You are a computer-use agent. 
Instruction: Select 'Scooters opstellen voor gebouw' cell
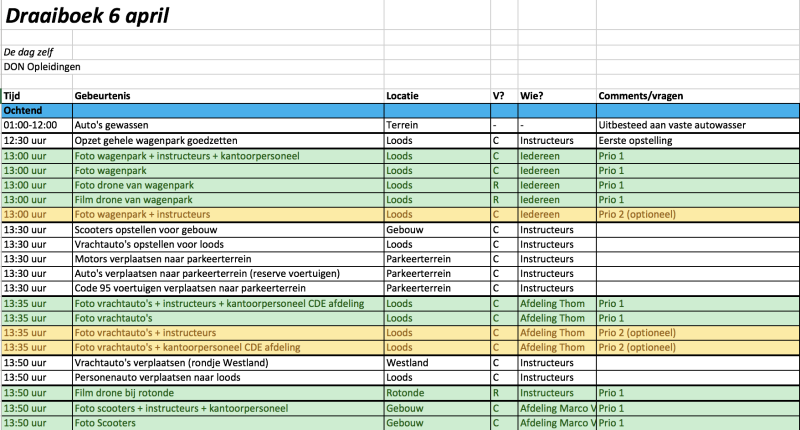(x=228, y=230)
